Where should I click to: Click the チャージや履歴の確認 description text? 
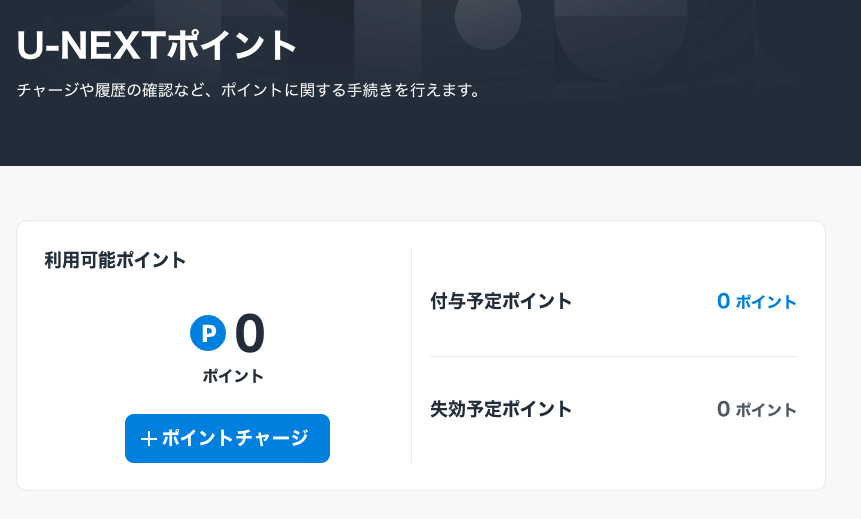pos(250,91)
